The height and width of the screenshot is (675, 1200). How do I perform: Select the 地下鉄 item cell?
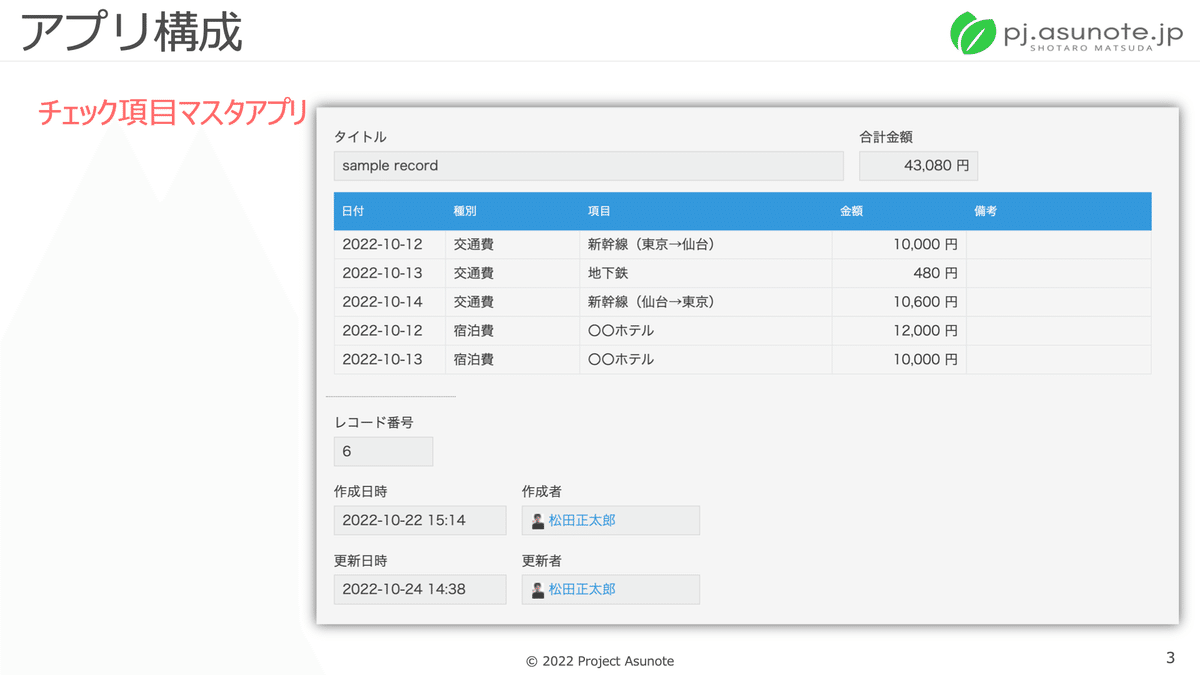point(706,273)
